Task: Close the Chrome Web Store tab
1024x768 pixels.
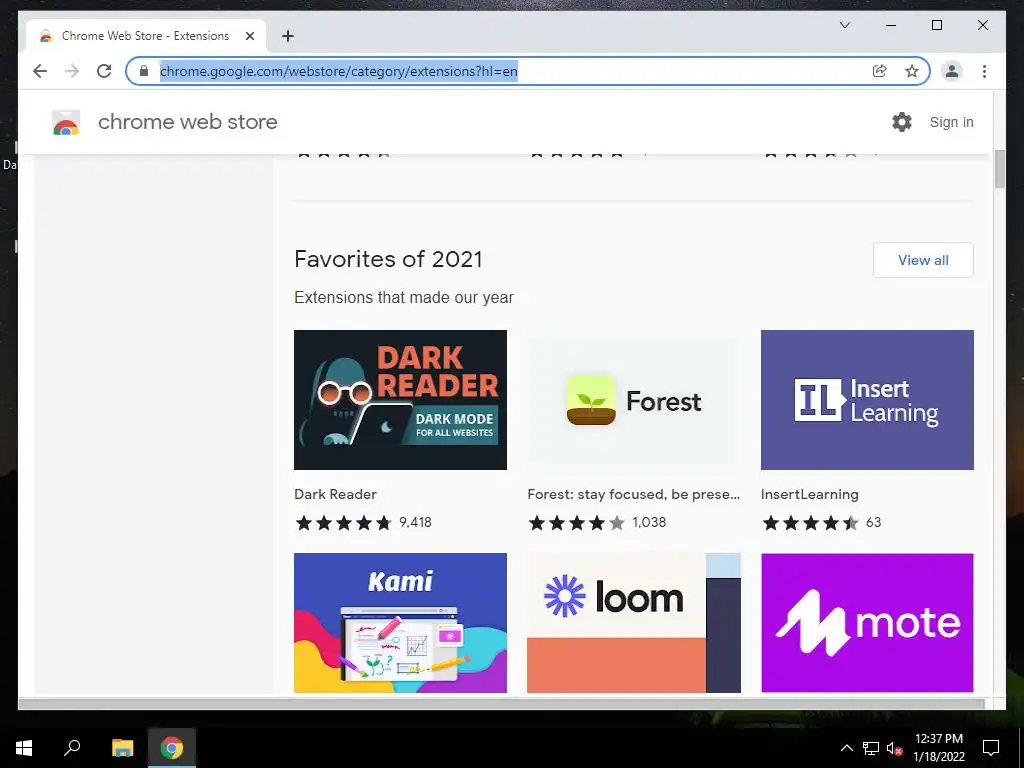Action: point(249,36)
